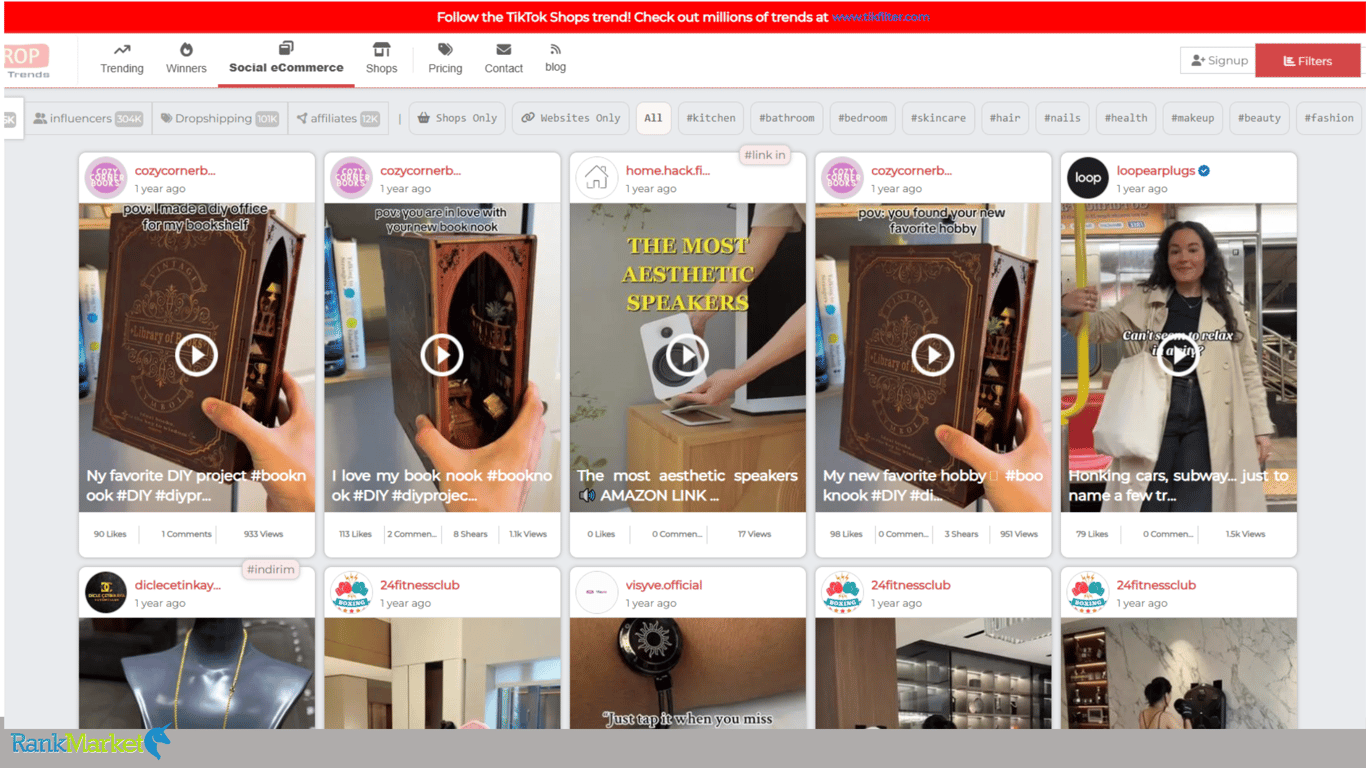Toggle the Shops Only filter

click(x=457, y=118)
